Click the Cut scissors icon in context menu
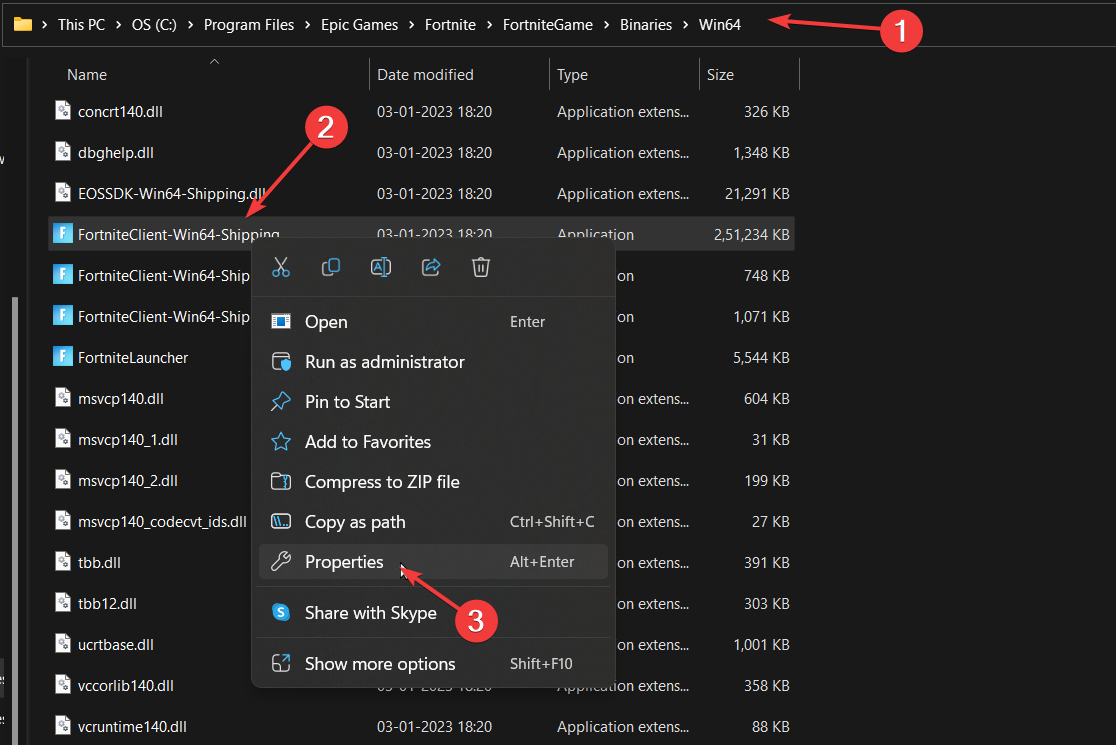The height and width of the screenshot is (745, 1116). point(281,268)
